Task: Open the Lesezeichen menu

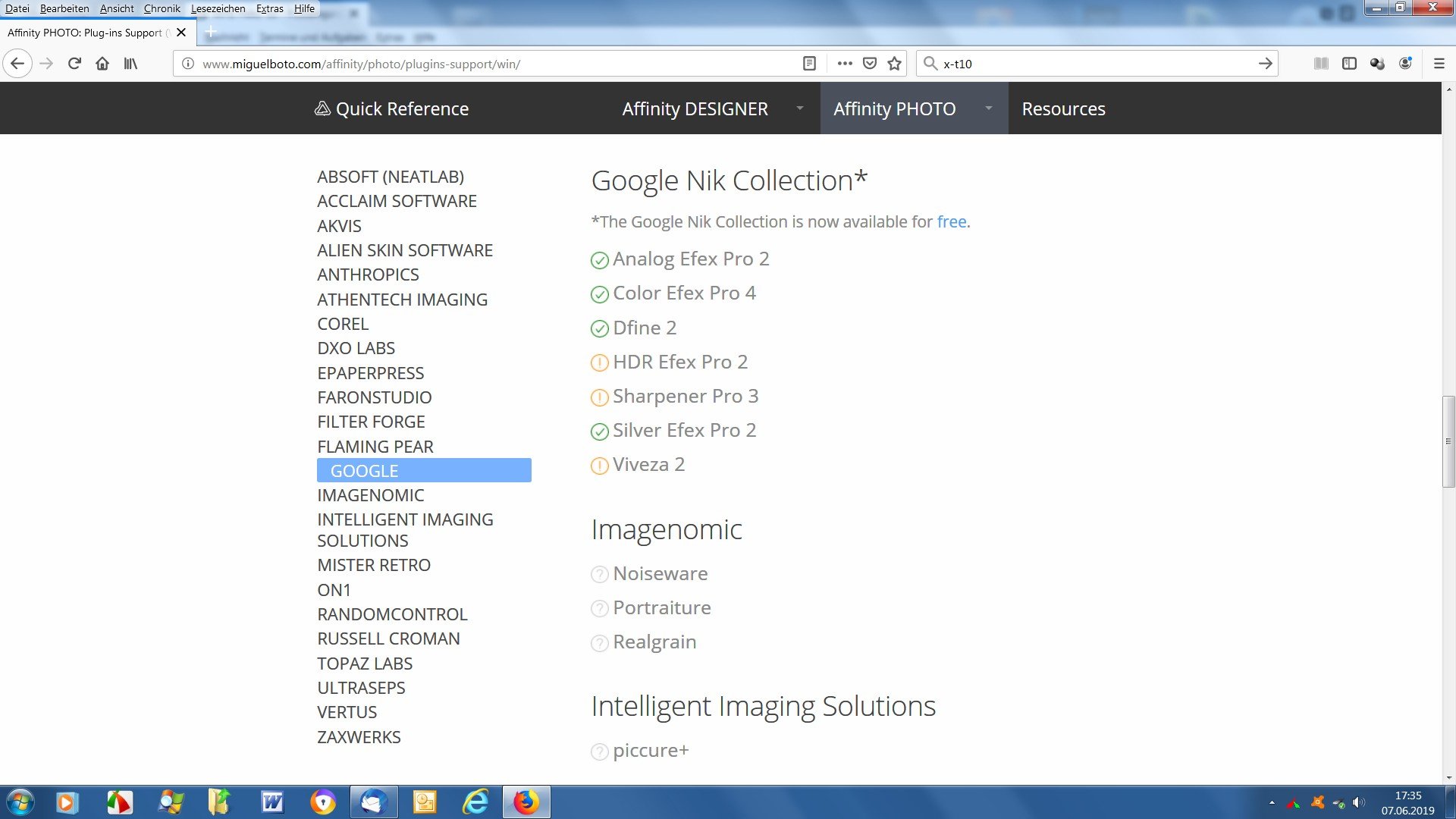Action: pos(218,8)
